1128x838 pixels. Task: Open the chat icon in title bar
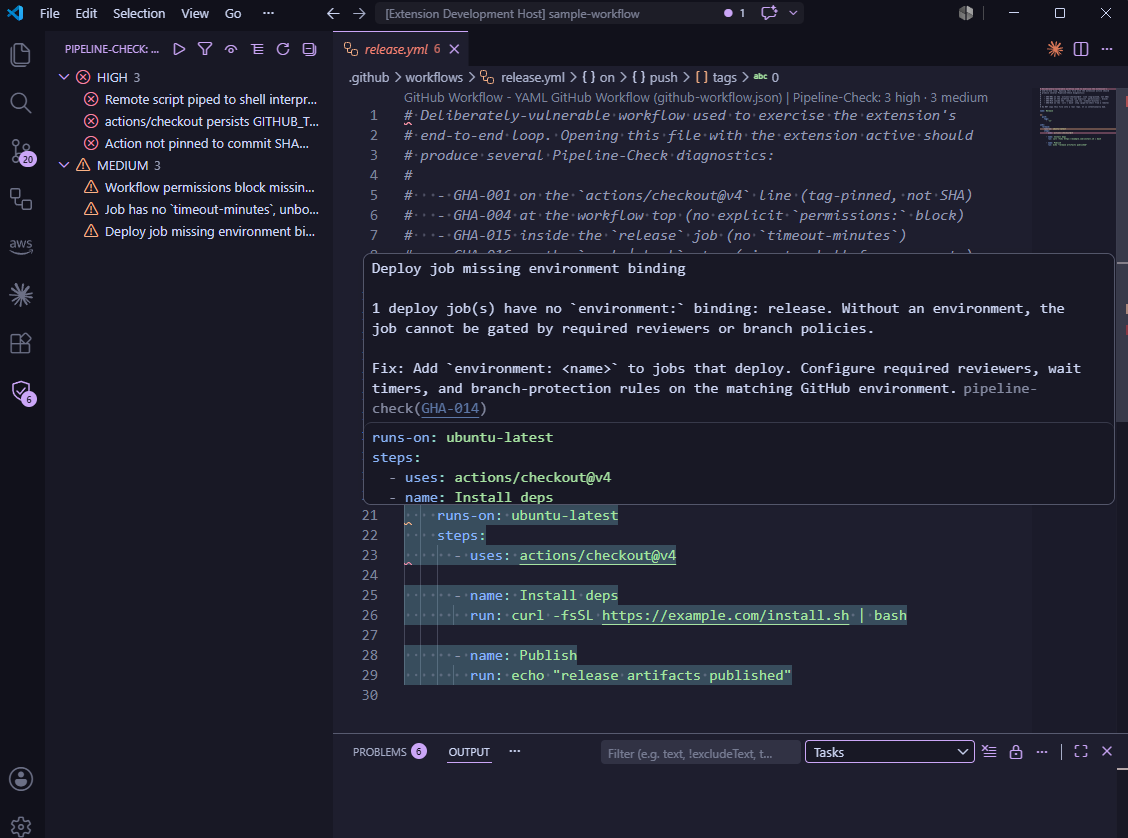[769, 13]
